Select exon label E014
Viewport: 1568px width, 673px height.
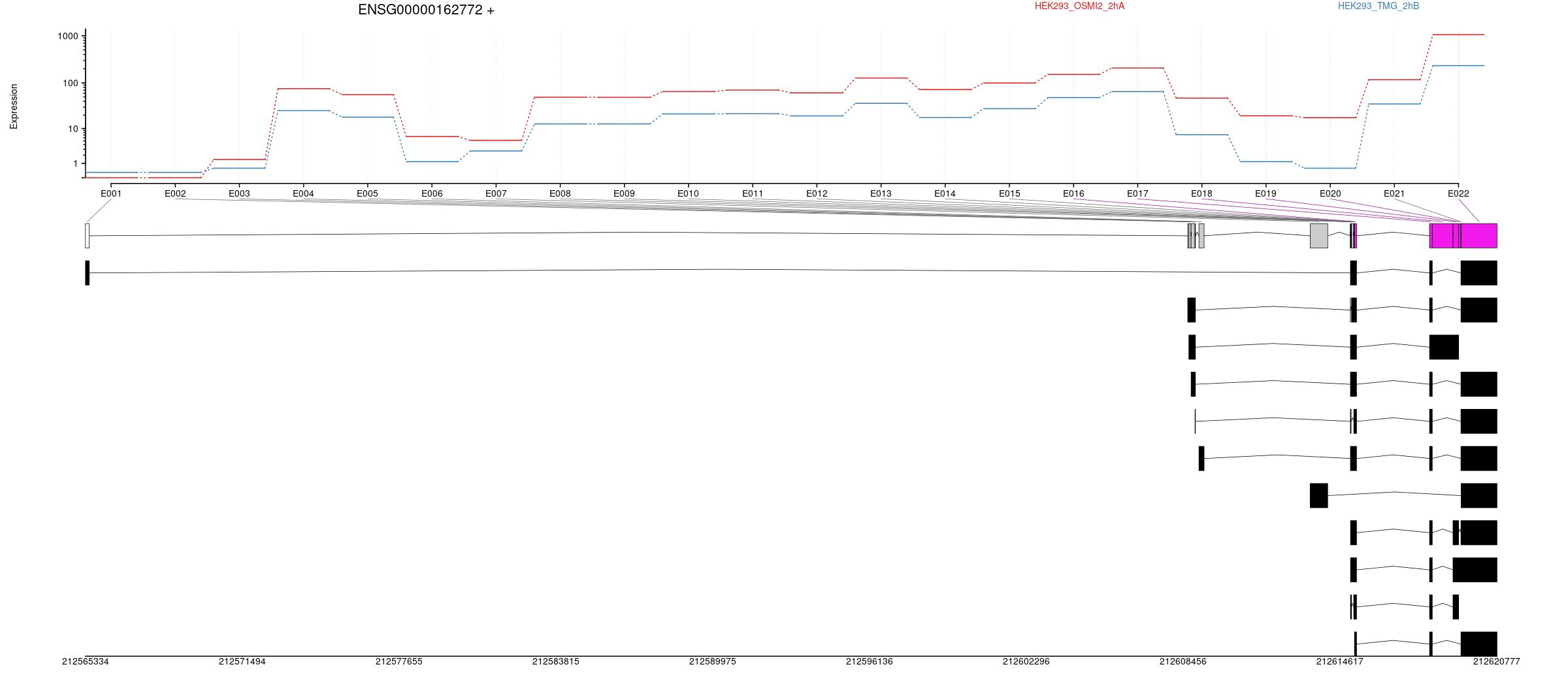[945, 193]
